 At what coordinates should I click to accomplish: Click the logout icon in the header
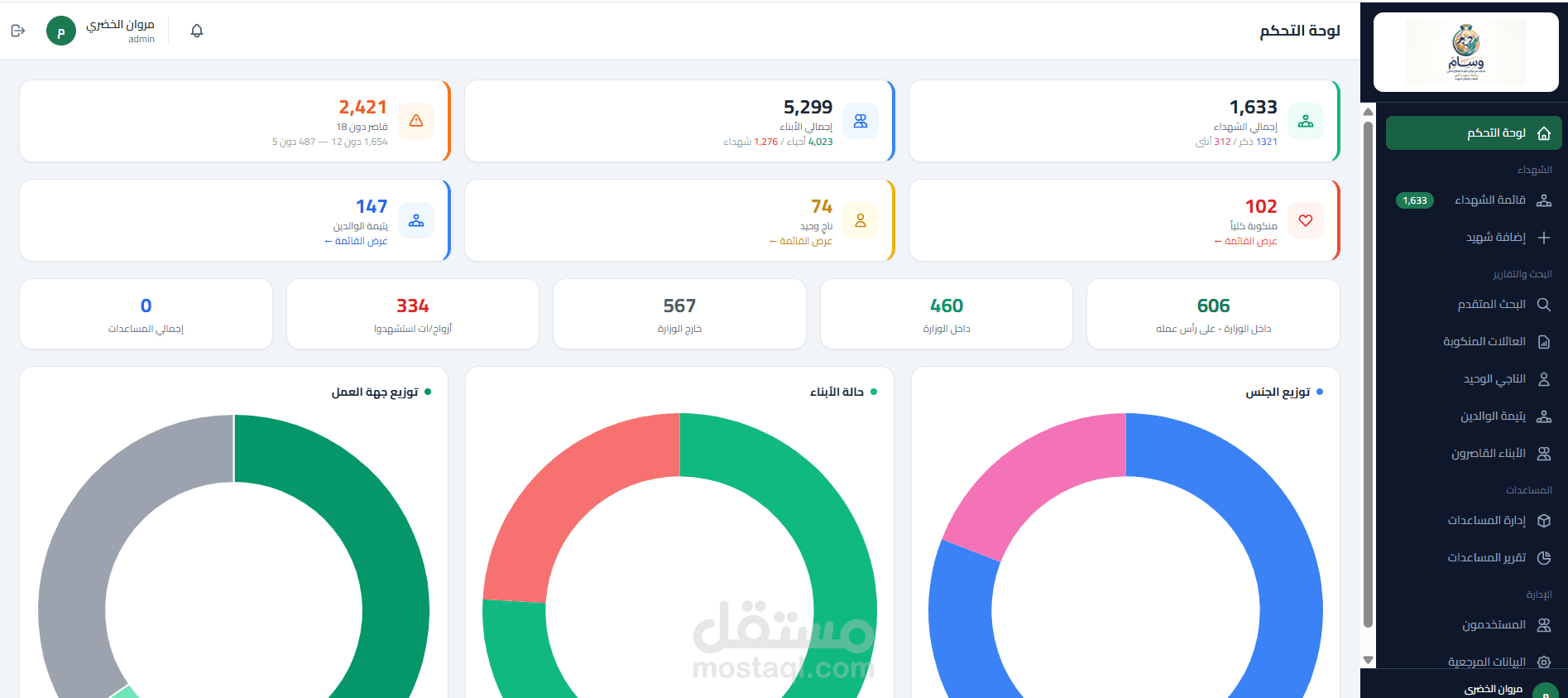coord(18,31)
